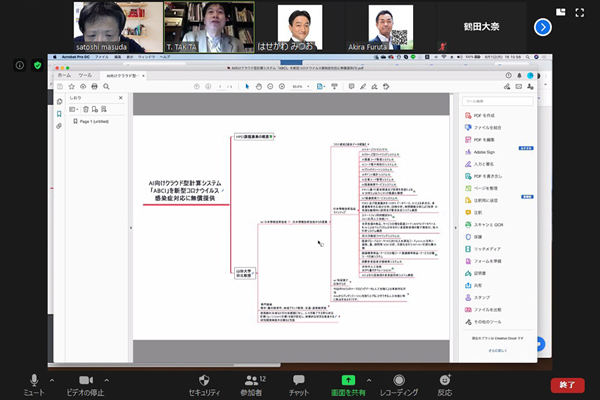Collapse left navigation pane arrow
The image size is (600, 400).
pos(130,228)
